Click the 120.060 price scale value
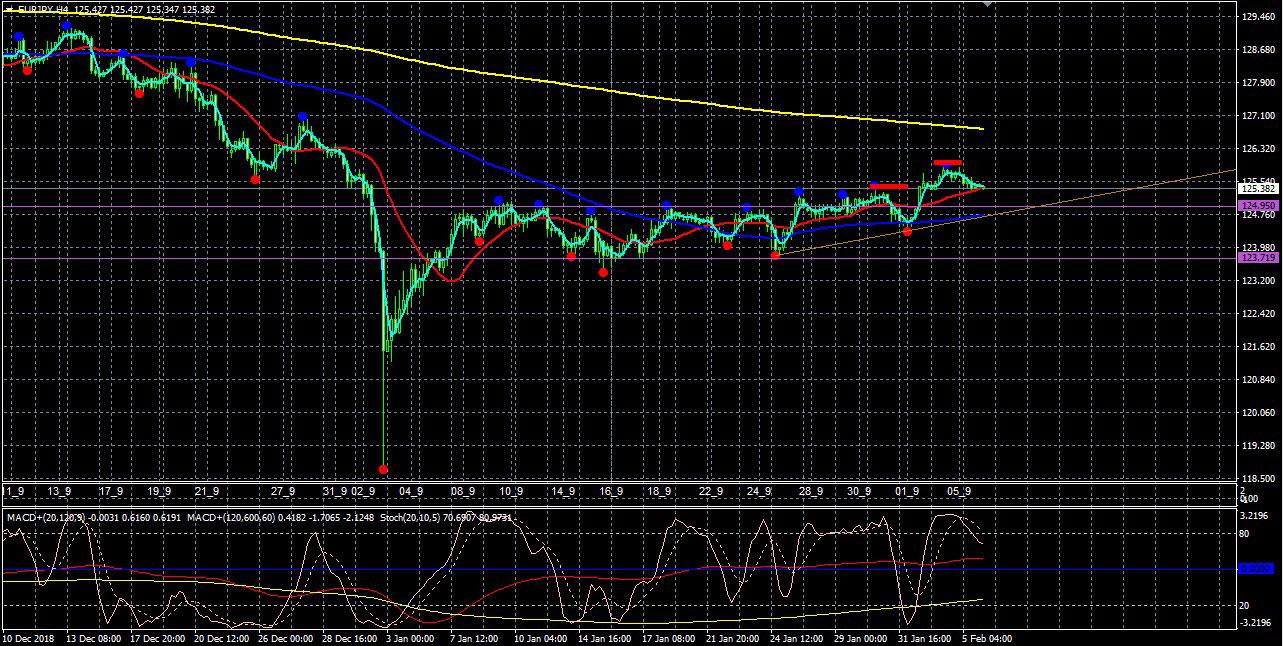The height and width of the screenshot is (646, 1283). (x=1259, y=412)
